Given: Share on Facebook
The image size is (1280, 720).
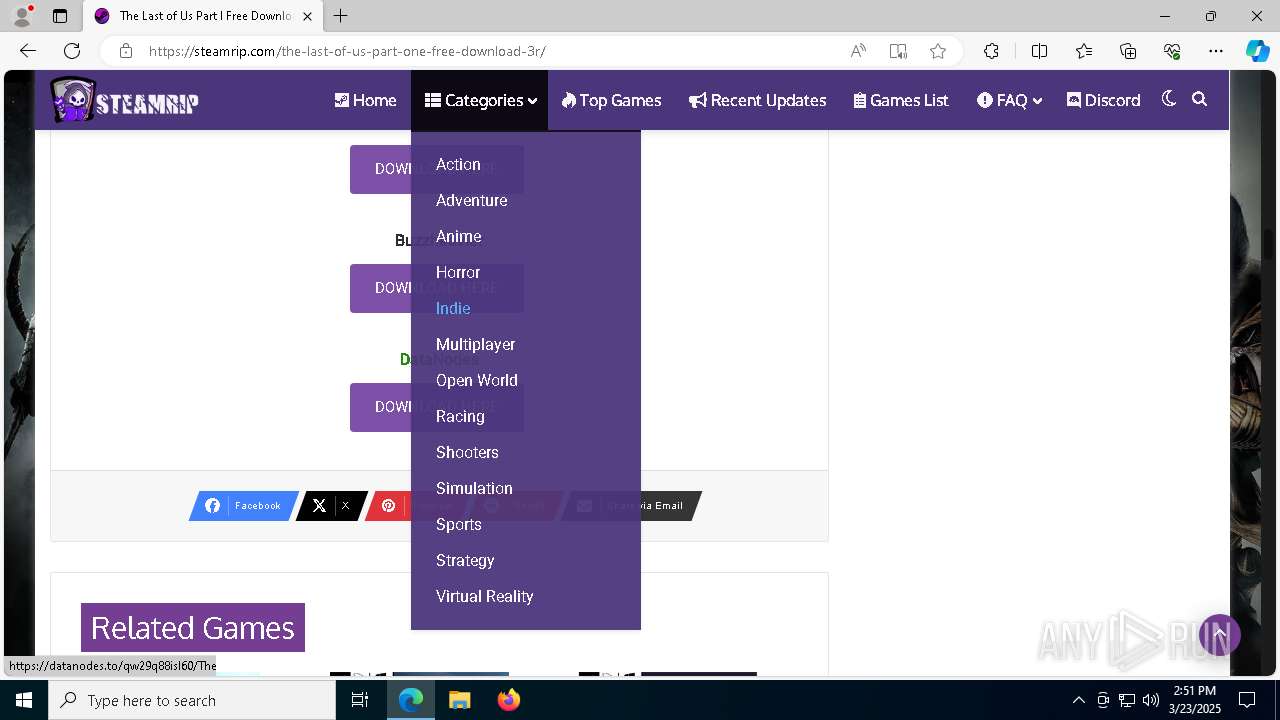Looking at the screenshot, I should point(244,506).
